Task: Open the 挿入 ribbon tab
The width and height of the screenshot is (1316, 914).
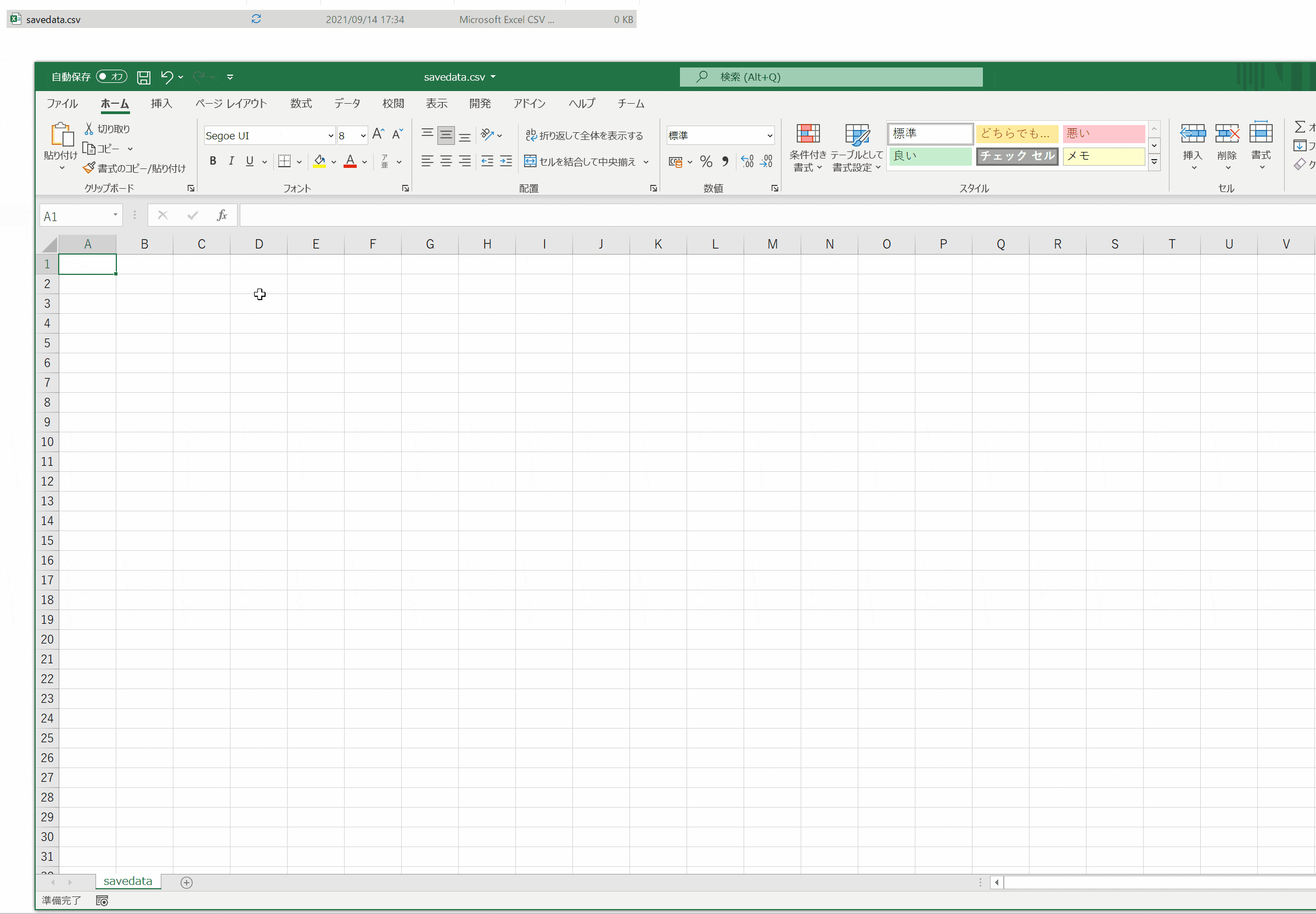Action: coord(161,104)
